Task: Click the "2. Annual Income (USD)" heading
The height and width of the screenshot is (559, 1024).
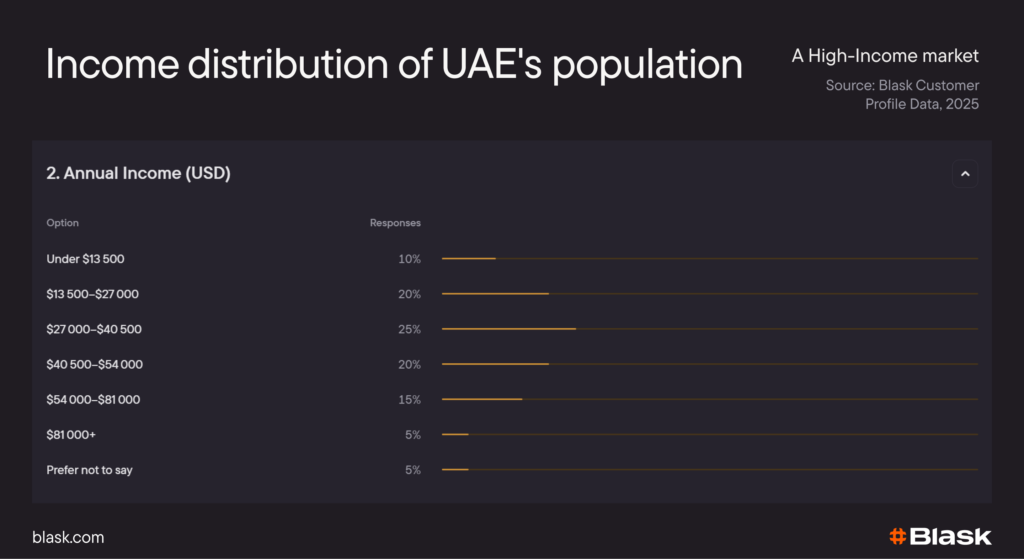Action: (x=139, y=174)
